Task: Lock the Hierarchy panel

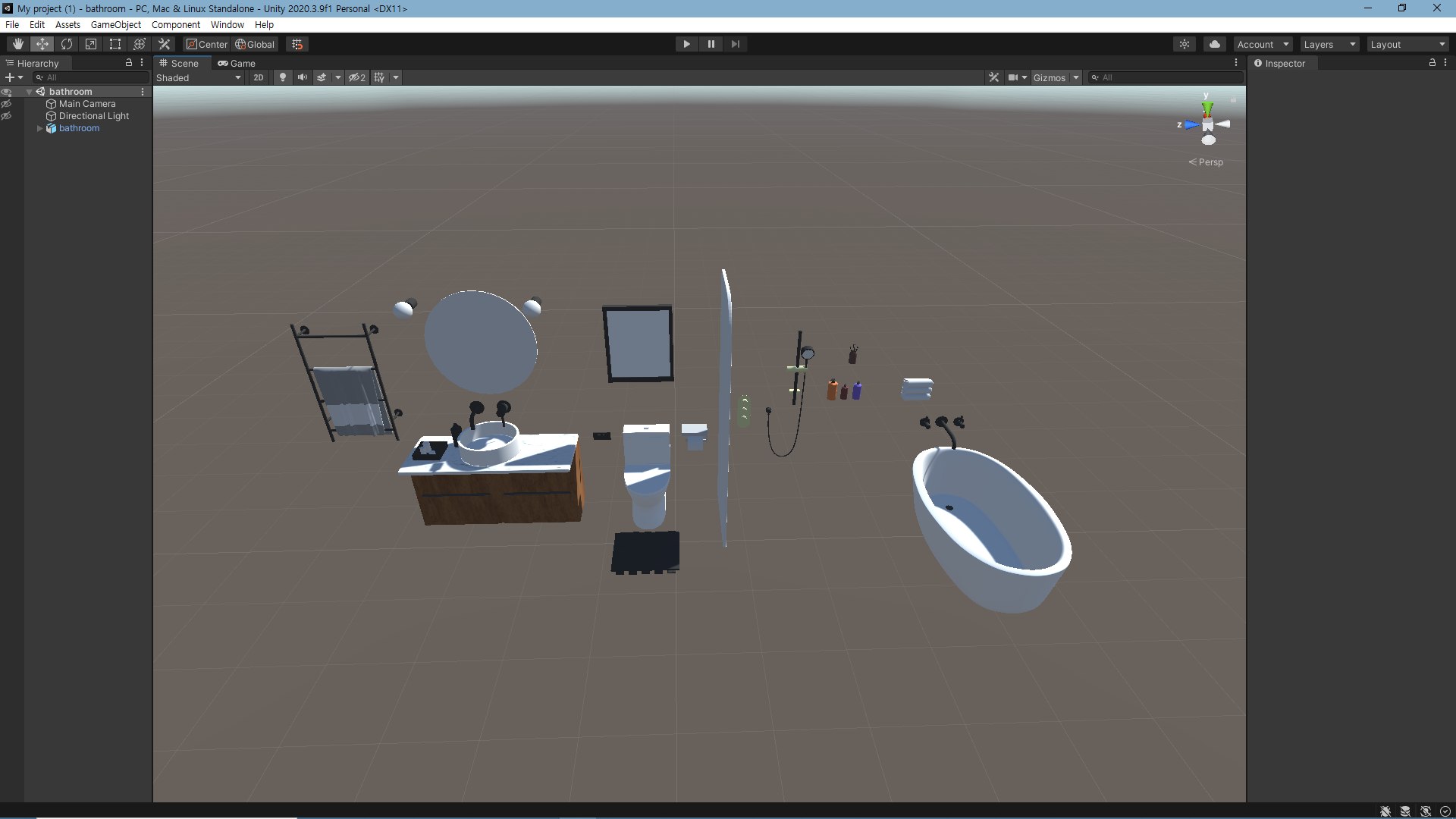Action: point(129,63)
